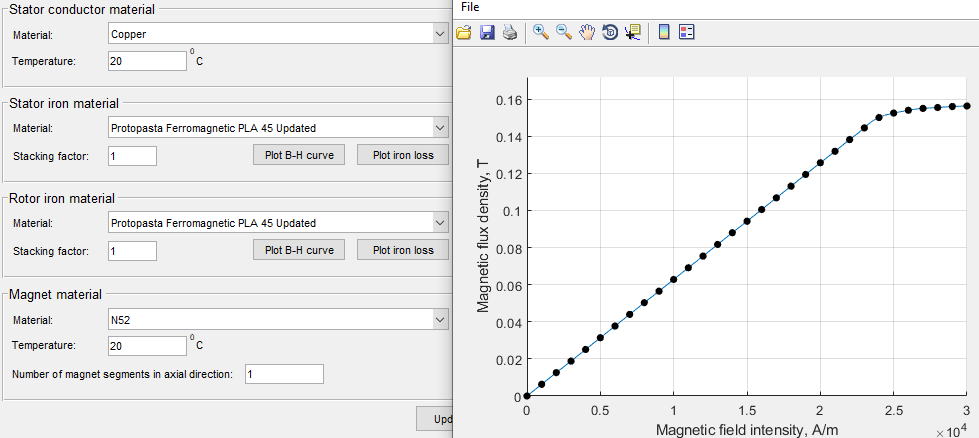
Task: Insert colorbar using the toolbar icon
Action: click(x=663, y=32)
